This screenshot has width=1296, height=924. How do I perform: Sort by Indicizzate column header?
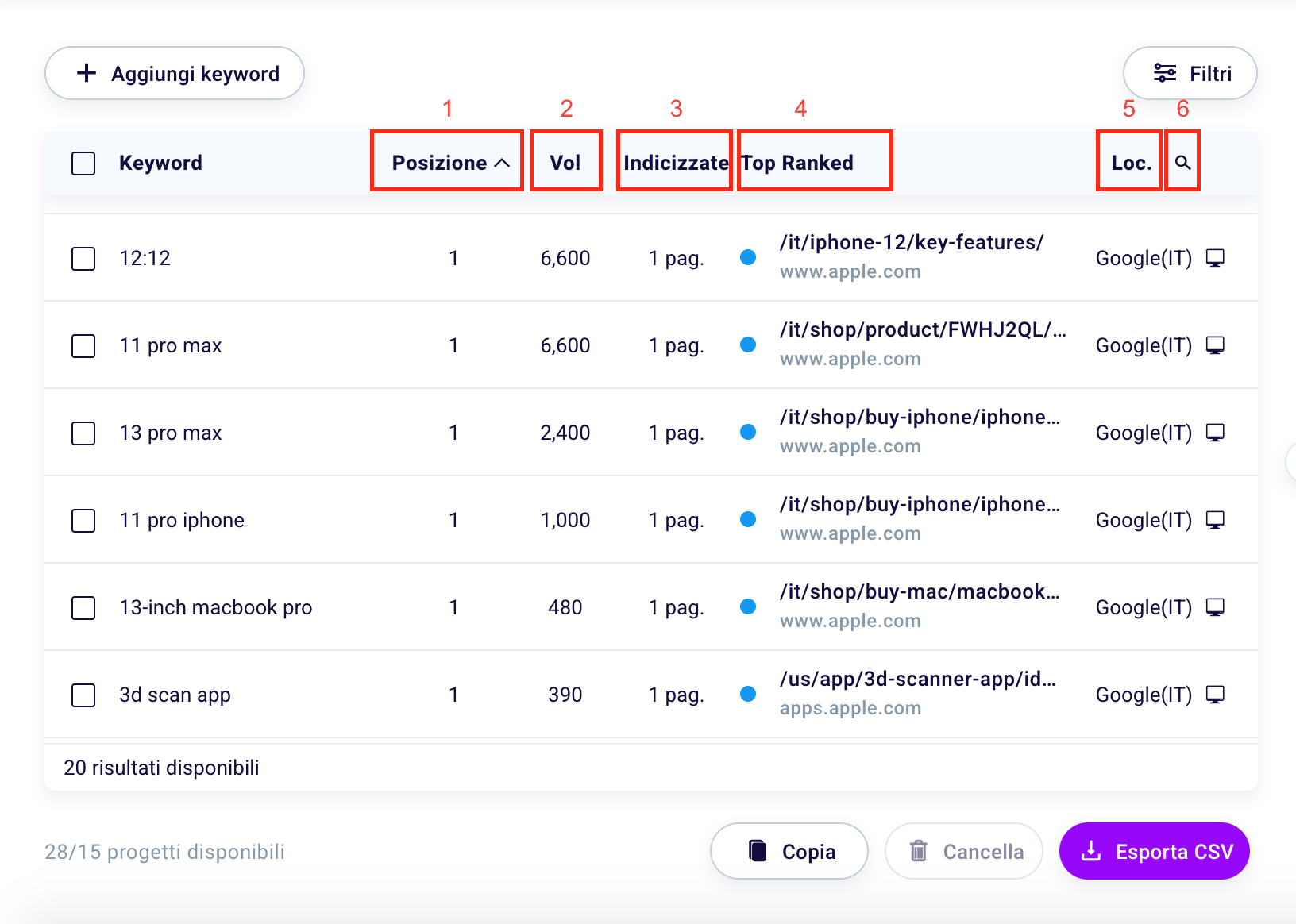tap(675, 163)
